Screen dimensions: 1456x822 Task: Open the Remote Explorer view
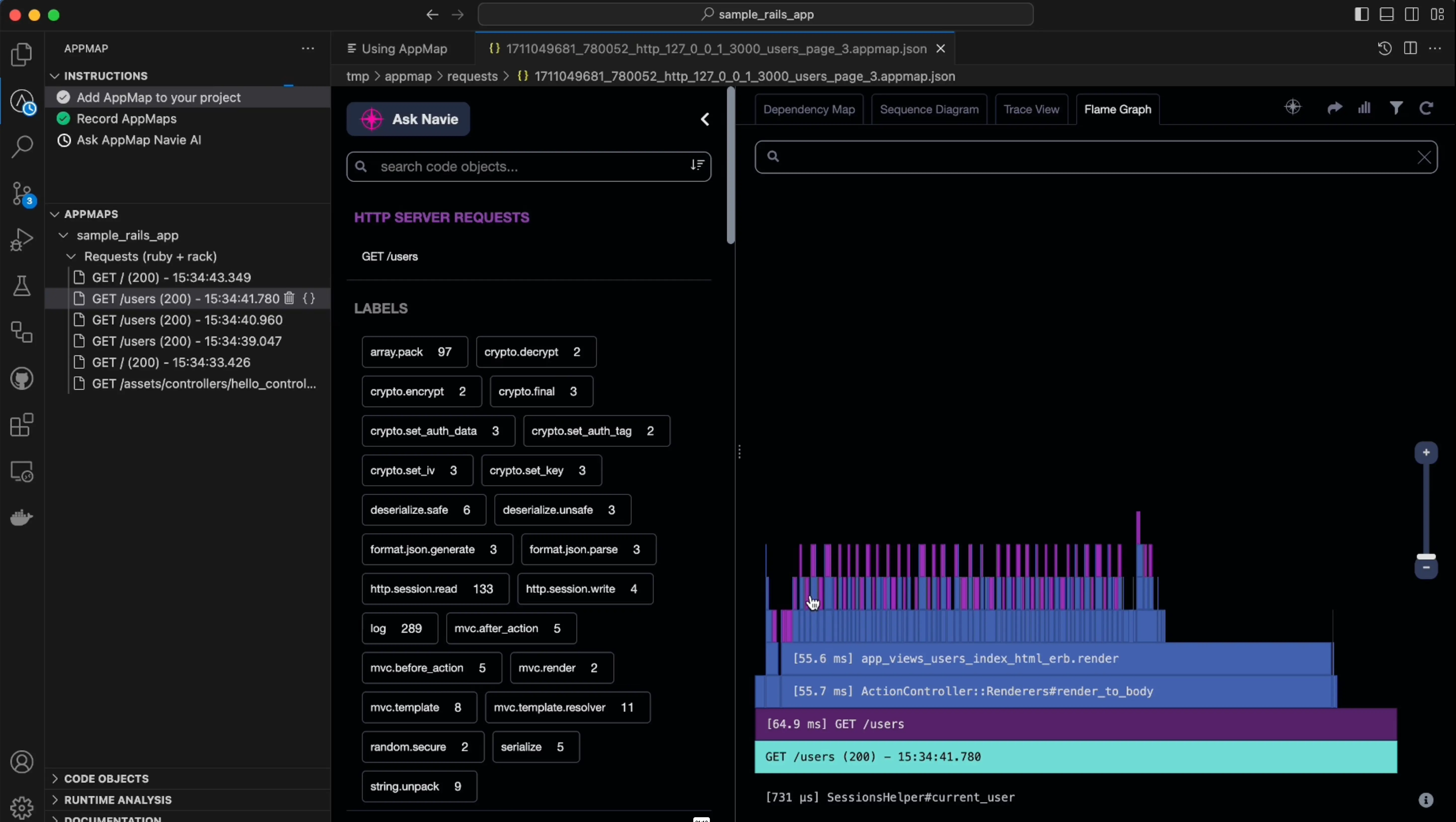[21, 471]
